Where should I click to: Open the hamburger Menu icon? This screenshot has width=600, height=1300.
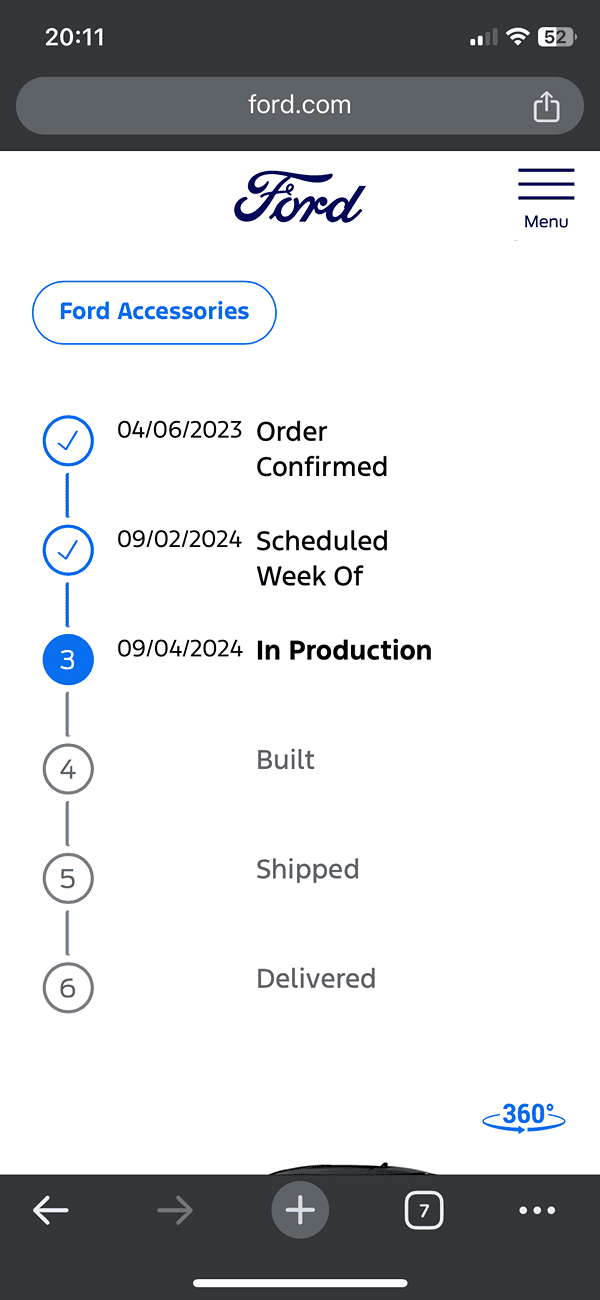point(546,198)
